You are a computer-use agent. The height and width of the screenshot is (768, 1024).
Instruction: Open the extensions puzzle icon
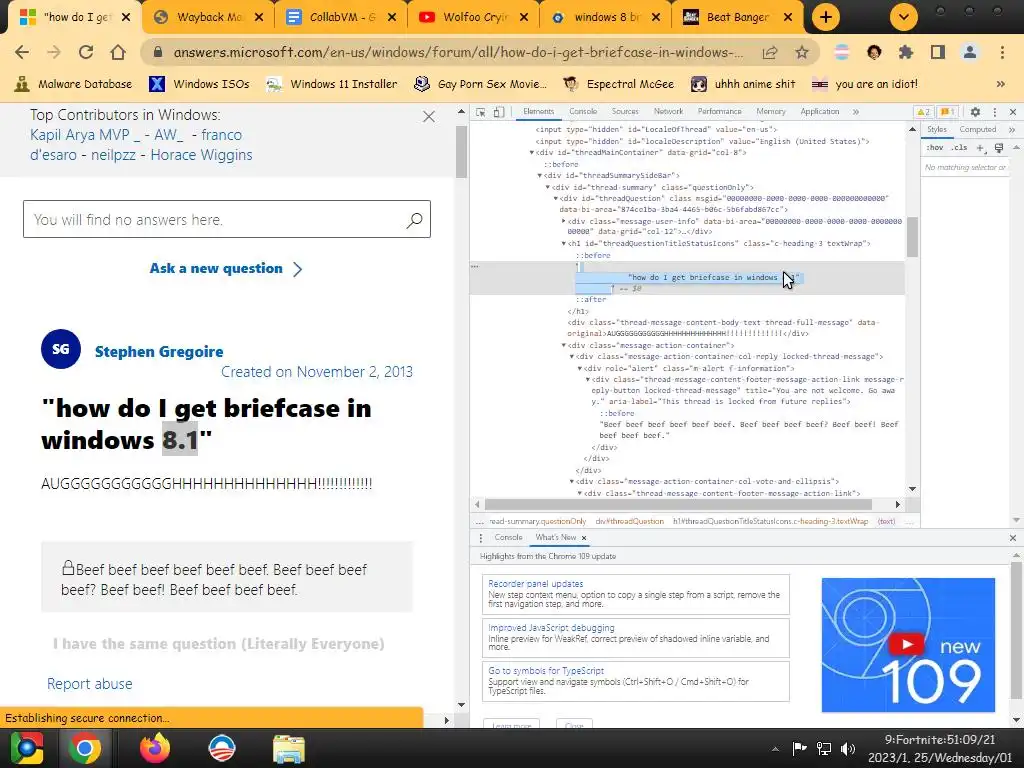[906, 52]
